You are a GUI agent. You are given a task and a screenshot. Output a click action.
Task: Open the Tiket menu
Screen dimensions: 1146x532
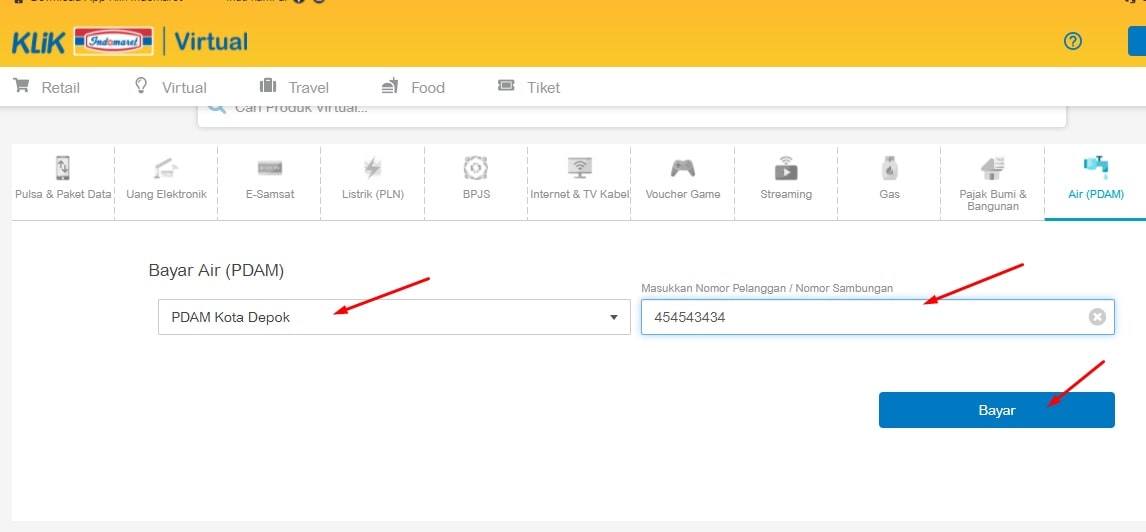pos(528,87)
